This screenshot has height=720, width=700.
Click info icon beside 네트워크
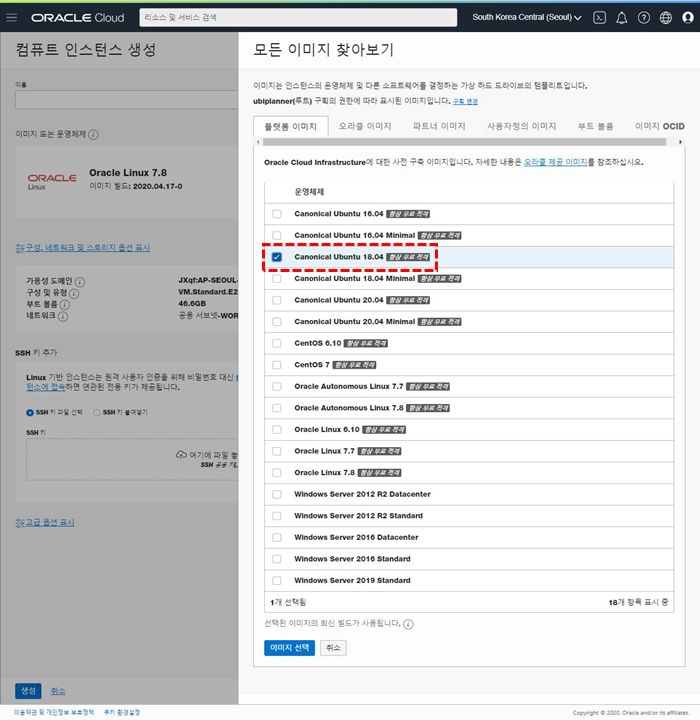click(x=63, y=316)
